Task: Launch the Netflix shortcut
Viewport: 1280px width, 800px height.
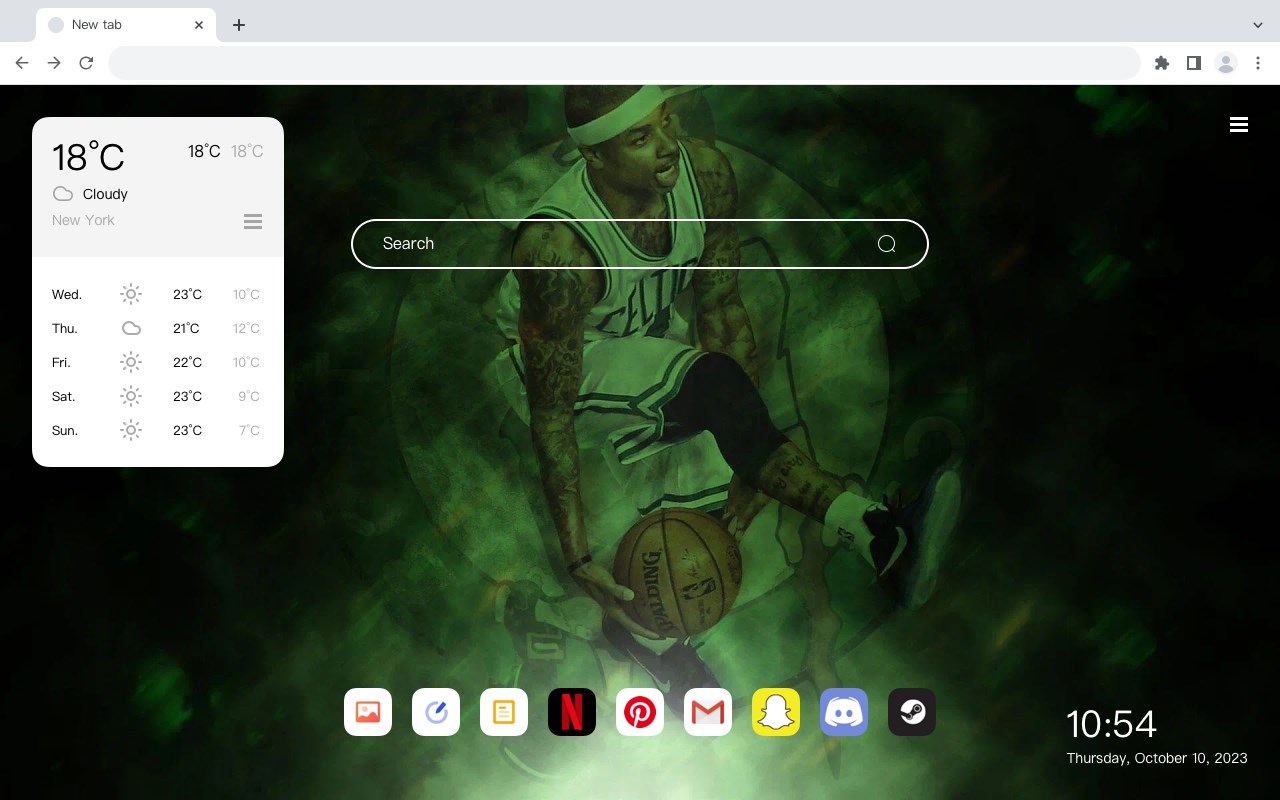Action: [572, 712]
